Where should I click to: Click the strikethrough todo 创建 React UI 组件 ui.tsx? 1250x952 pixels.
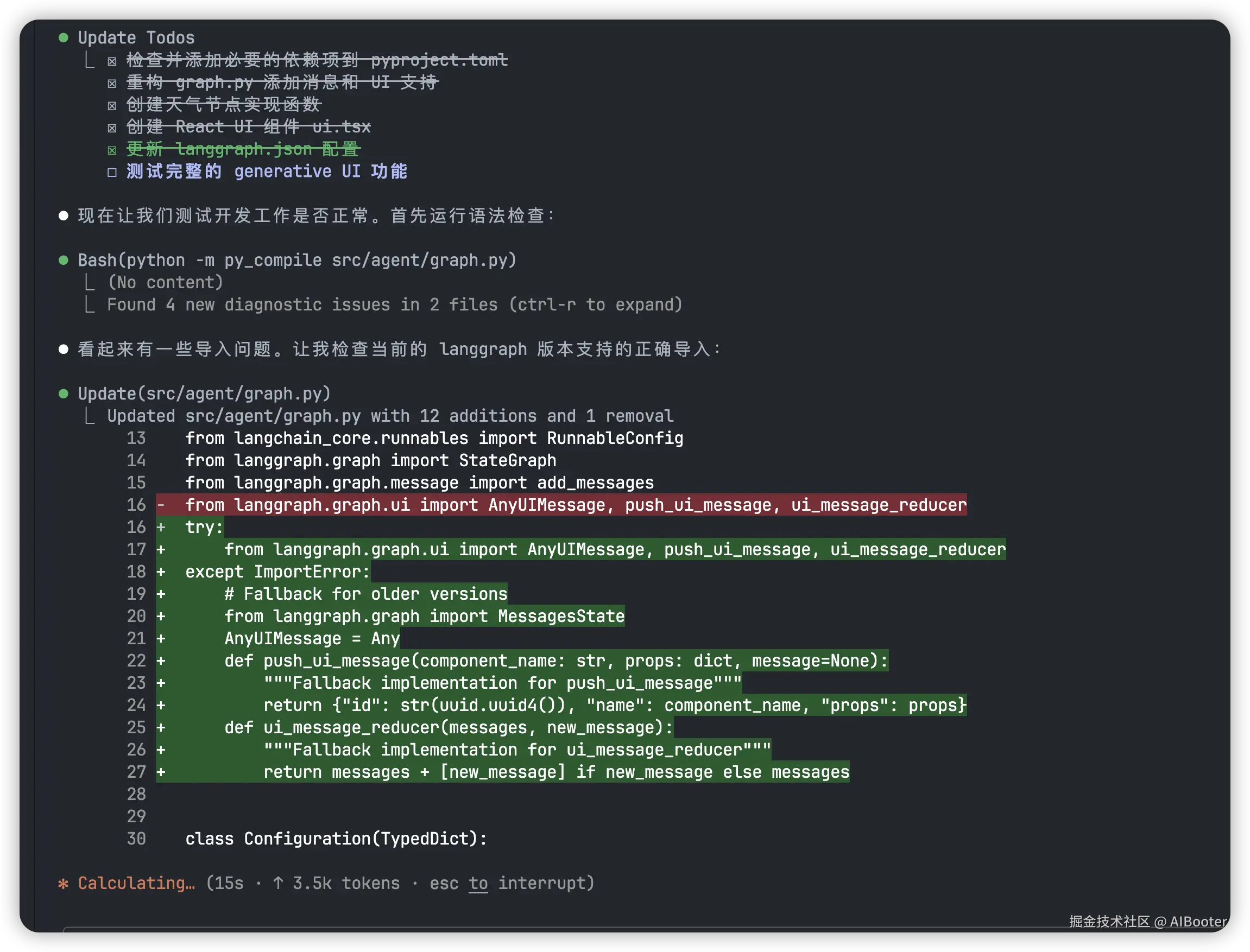[x=248, y=127]
